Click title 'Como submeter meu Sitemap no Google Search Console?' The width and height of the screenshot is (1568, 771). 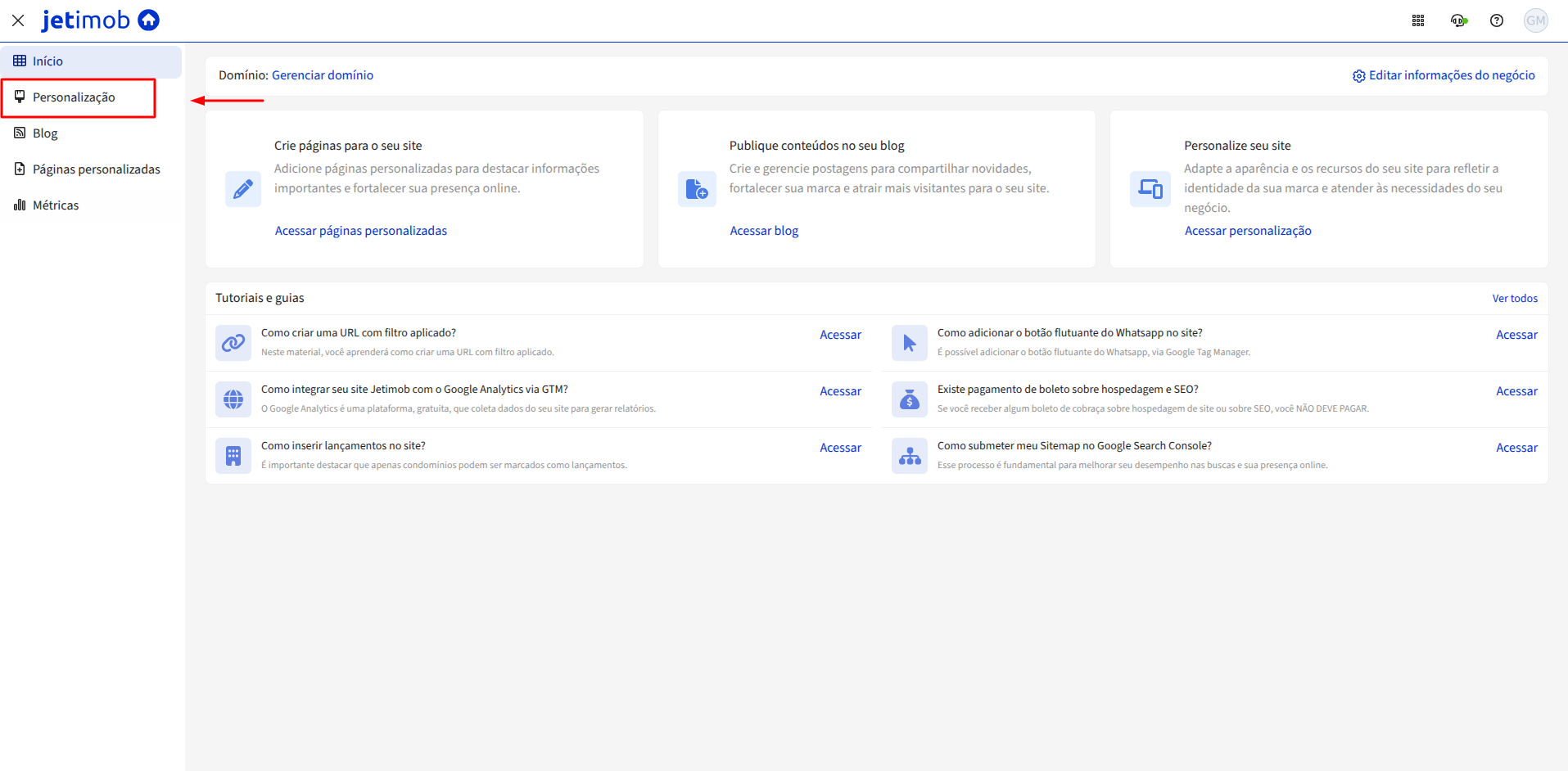coord(1074,446)
